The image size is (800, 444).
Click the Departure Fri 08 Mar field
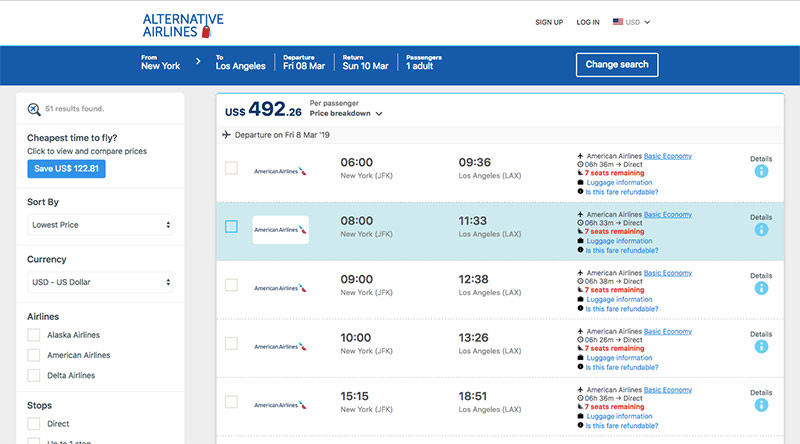pyautogui.click(x=304, y=62)
